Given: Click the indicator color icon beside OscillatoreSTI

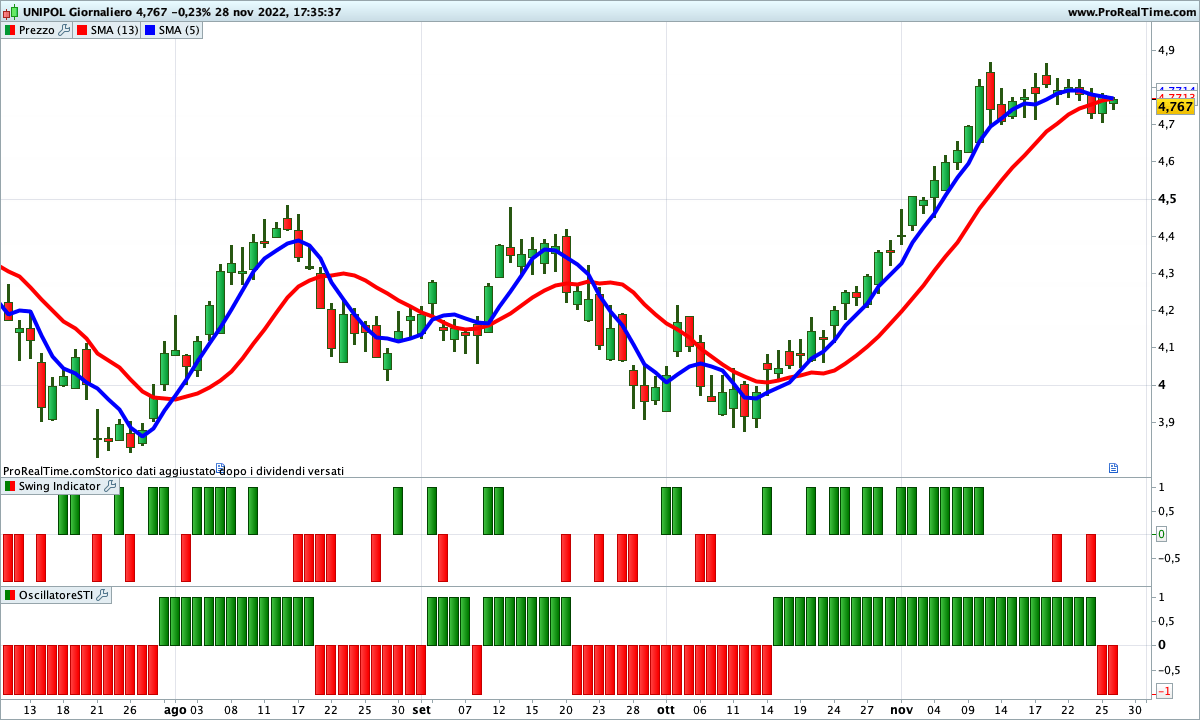Looking at the screenshot, I should point(9,595).
